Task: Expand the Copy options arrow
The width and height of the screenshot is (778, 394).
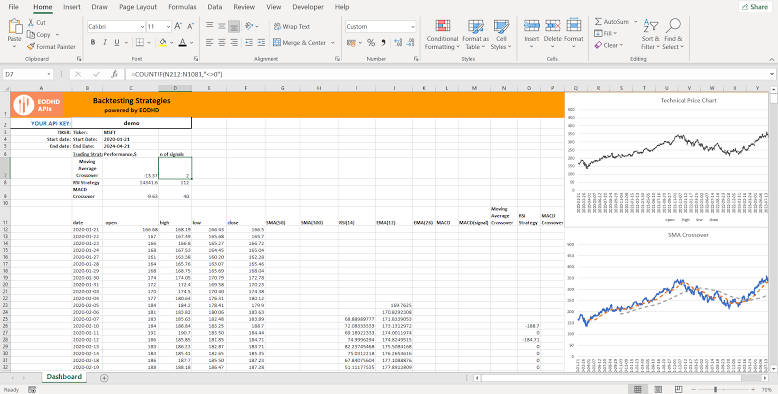Action: (x=57, y=35)
